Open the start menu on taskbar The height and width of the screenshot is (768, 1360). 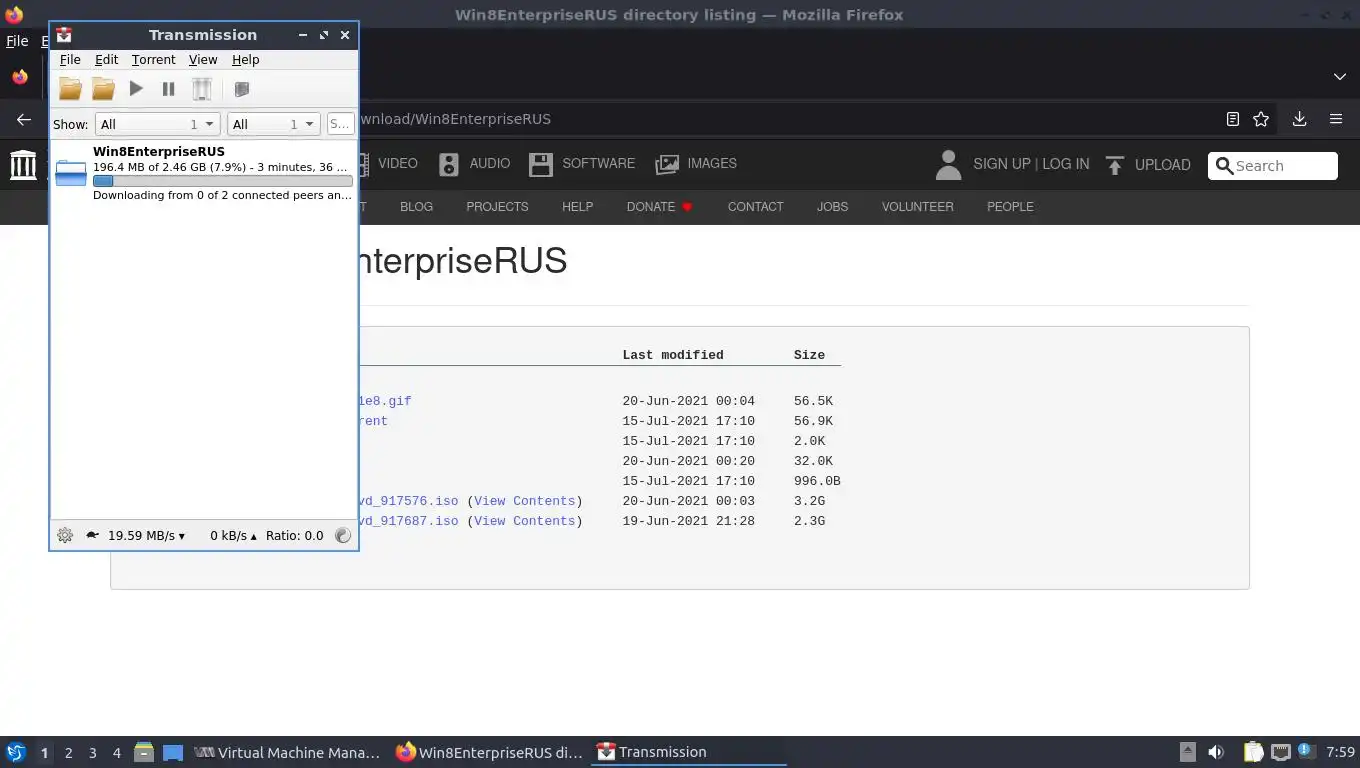tap(15, 752)
